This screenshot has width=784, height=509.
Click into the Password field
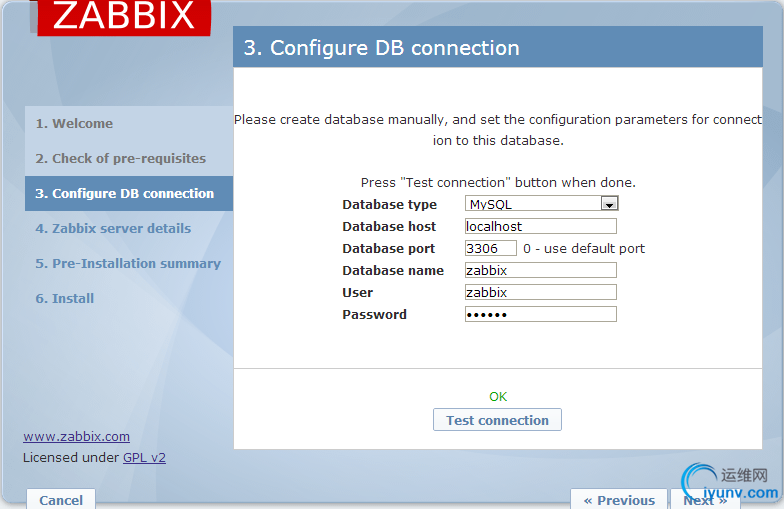[540, 314]
